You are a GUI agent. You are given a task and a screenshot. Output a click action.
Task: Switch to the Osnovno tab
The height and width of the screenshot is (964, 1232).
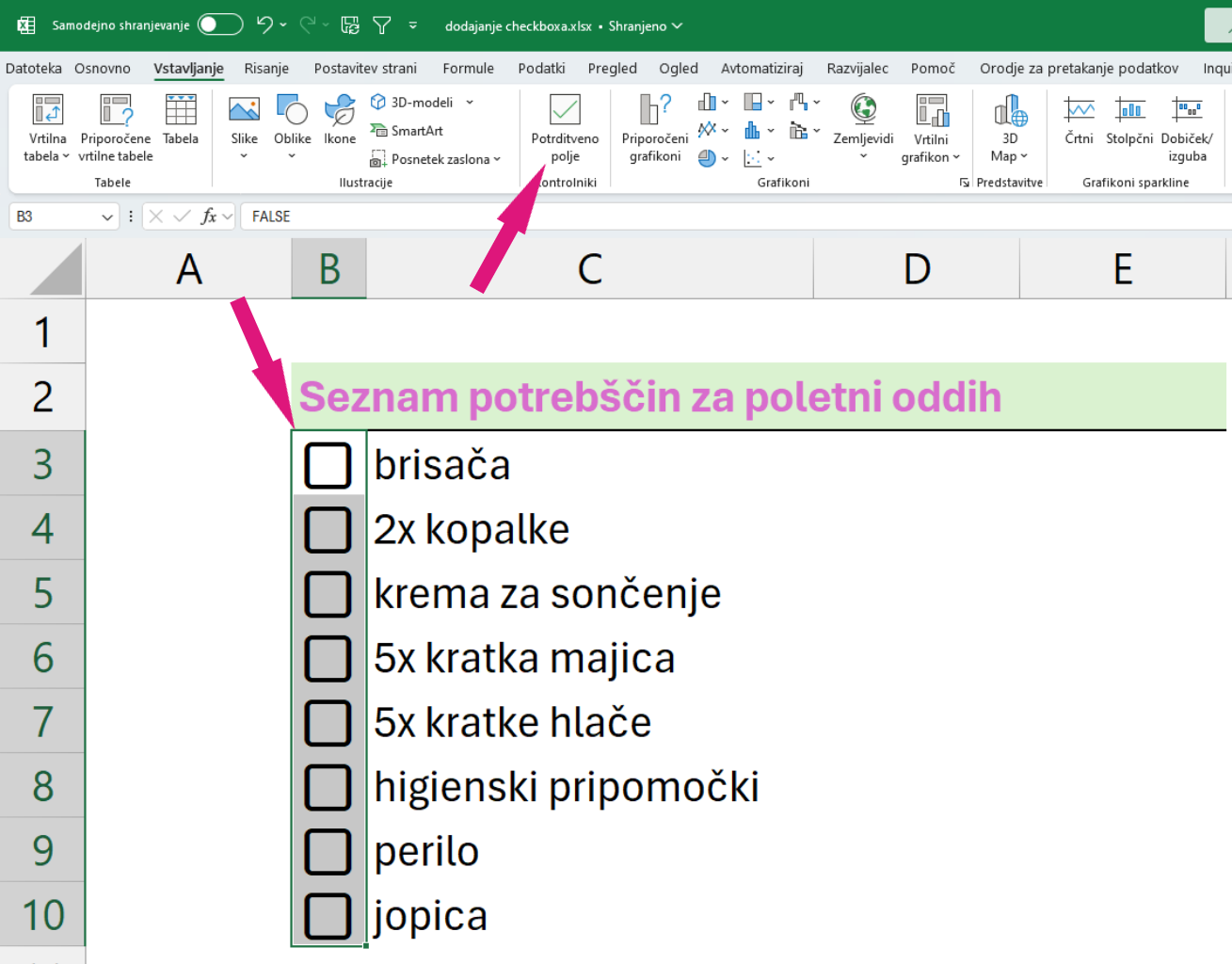[x=103, y=68]
